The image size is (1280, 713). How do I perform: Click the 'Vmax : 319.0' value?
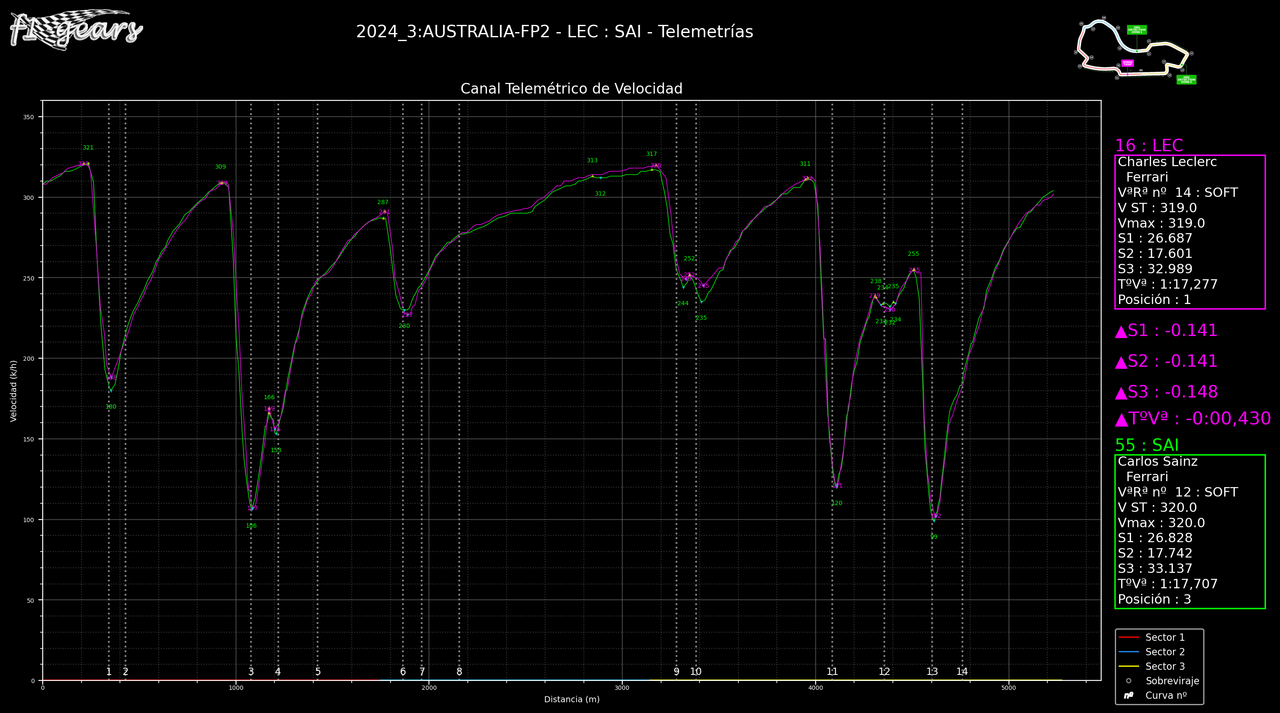pyautogui.click(x=1161, y=223)
